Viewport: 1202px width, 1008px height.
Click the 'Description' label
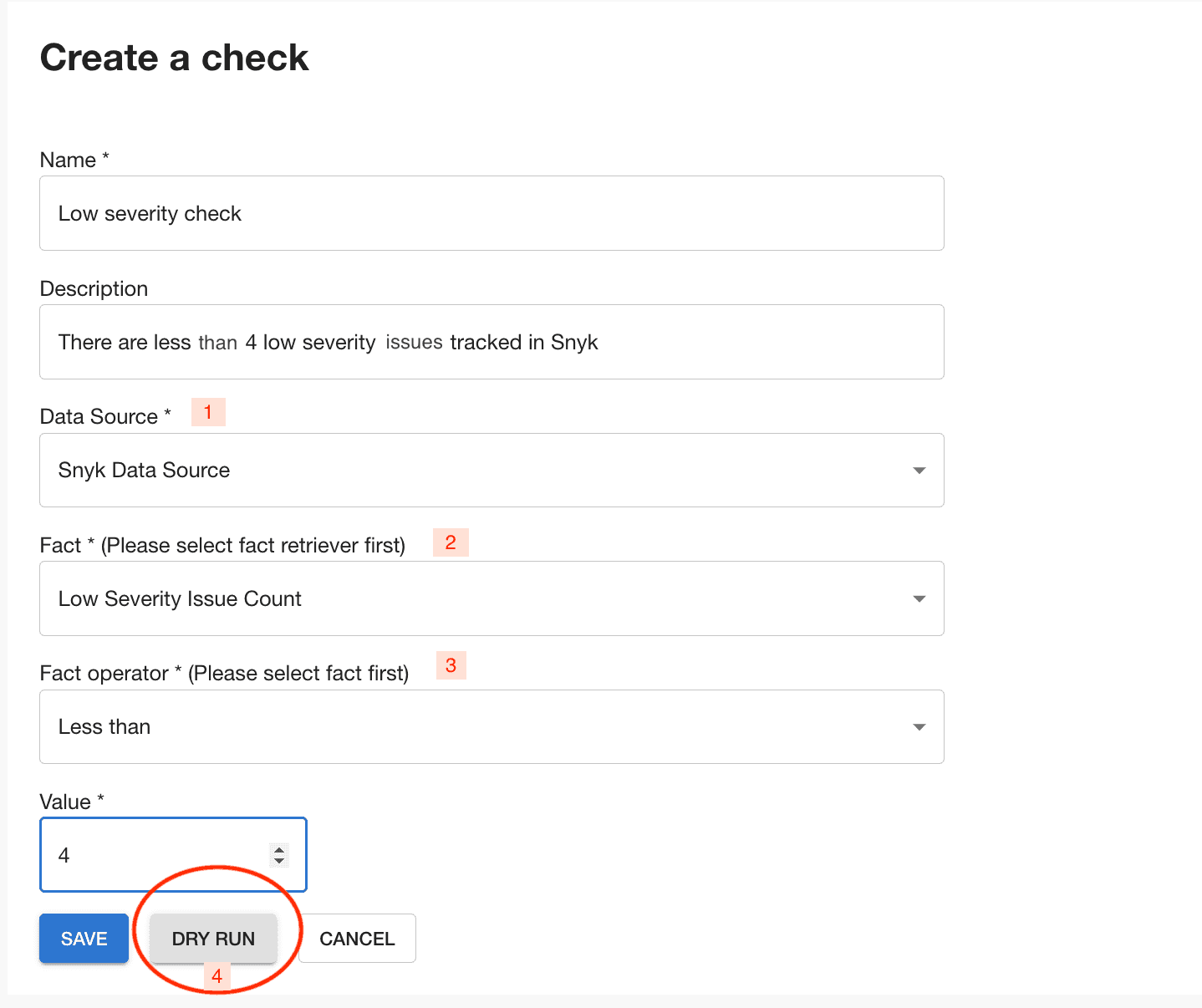click(x=94, y=288)
